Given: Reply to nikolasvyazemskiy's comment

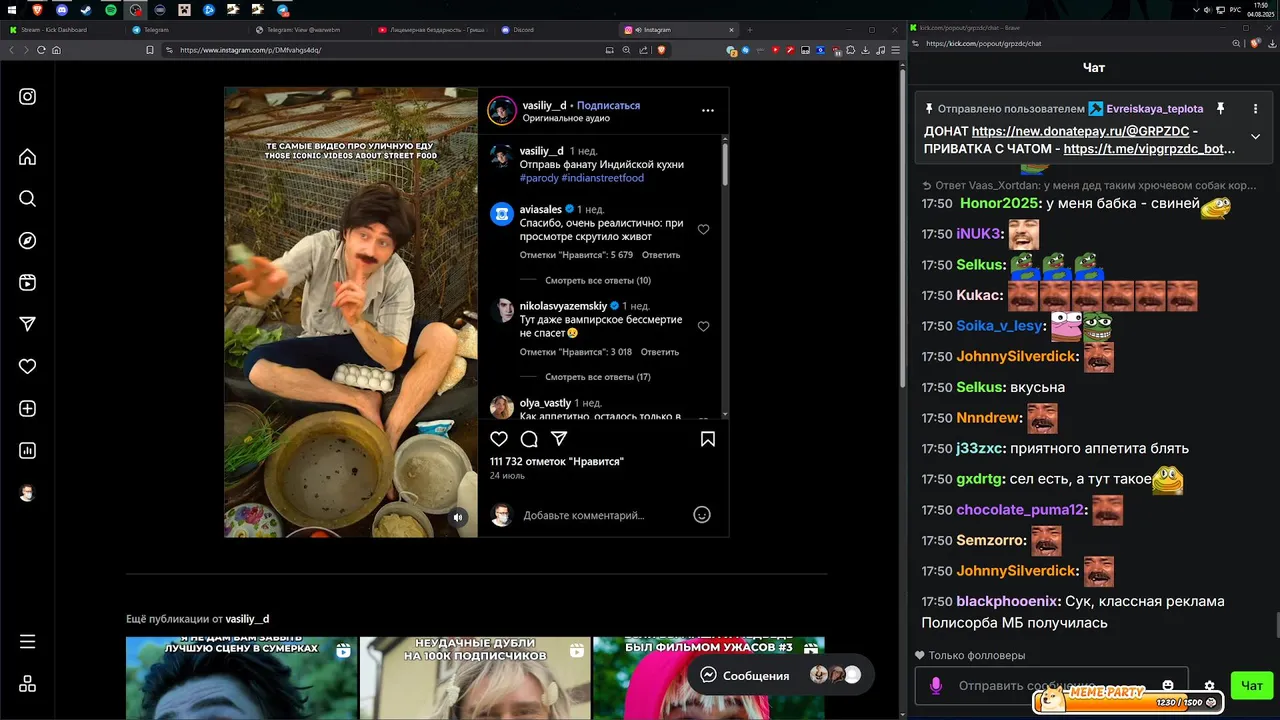Looking at the screenshot, I should [660, 352].
